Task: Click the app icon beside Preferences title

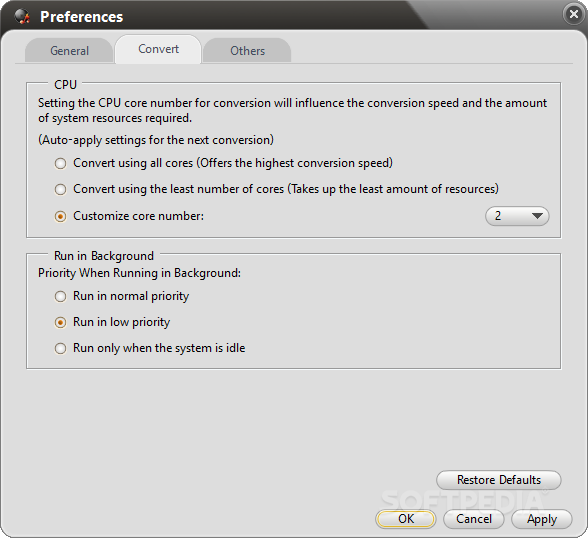Action: coord(22,16)
